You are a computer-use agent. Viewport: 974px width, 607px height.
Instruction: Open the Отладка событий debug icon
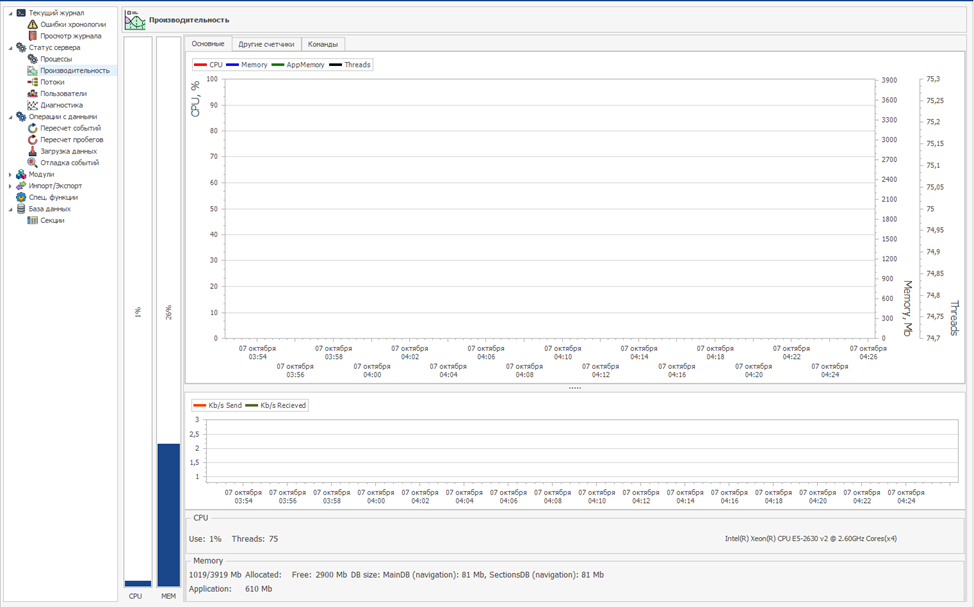(x=33, y=163)
